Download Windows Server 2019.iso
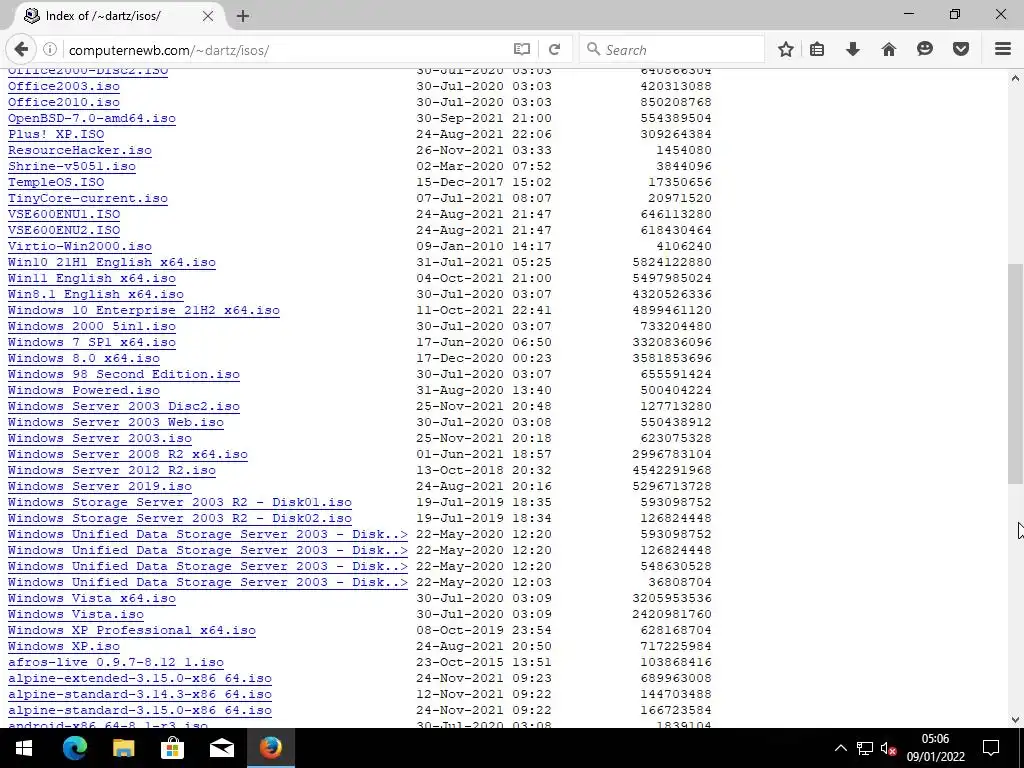 [100, 487]
